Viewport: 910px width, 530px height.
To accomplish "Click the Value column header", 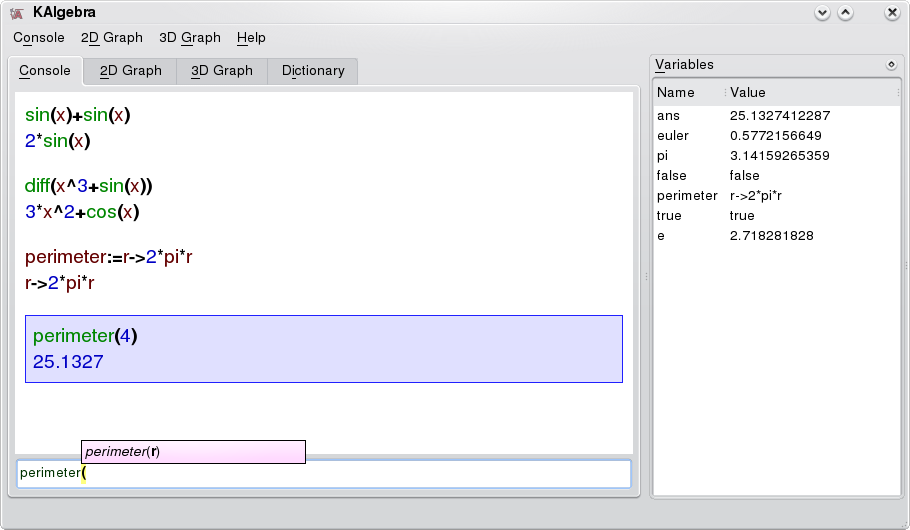I will click(811, 93).
